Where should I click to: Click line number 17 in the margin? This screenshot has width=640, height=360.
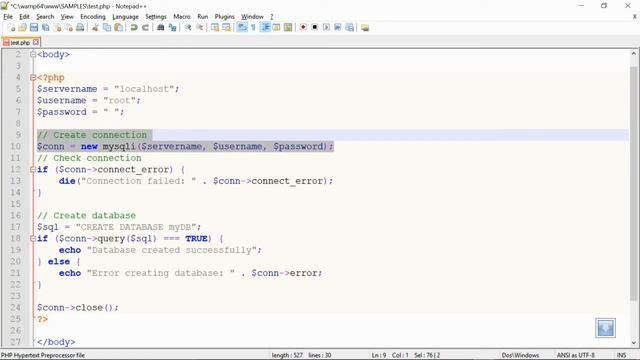[x=16, y=227]
